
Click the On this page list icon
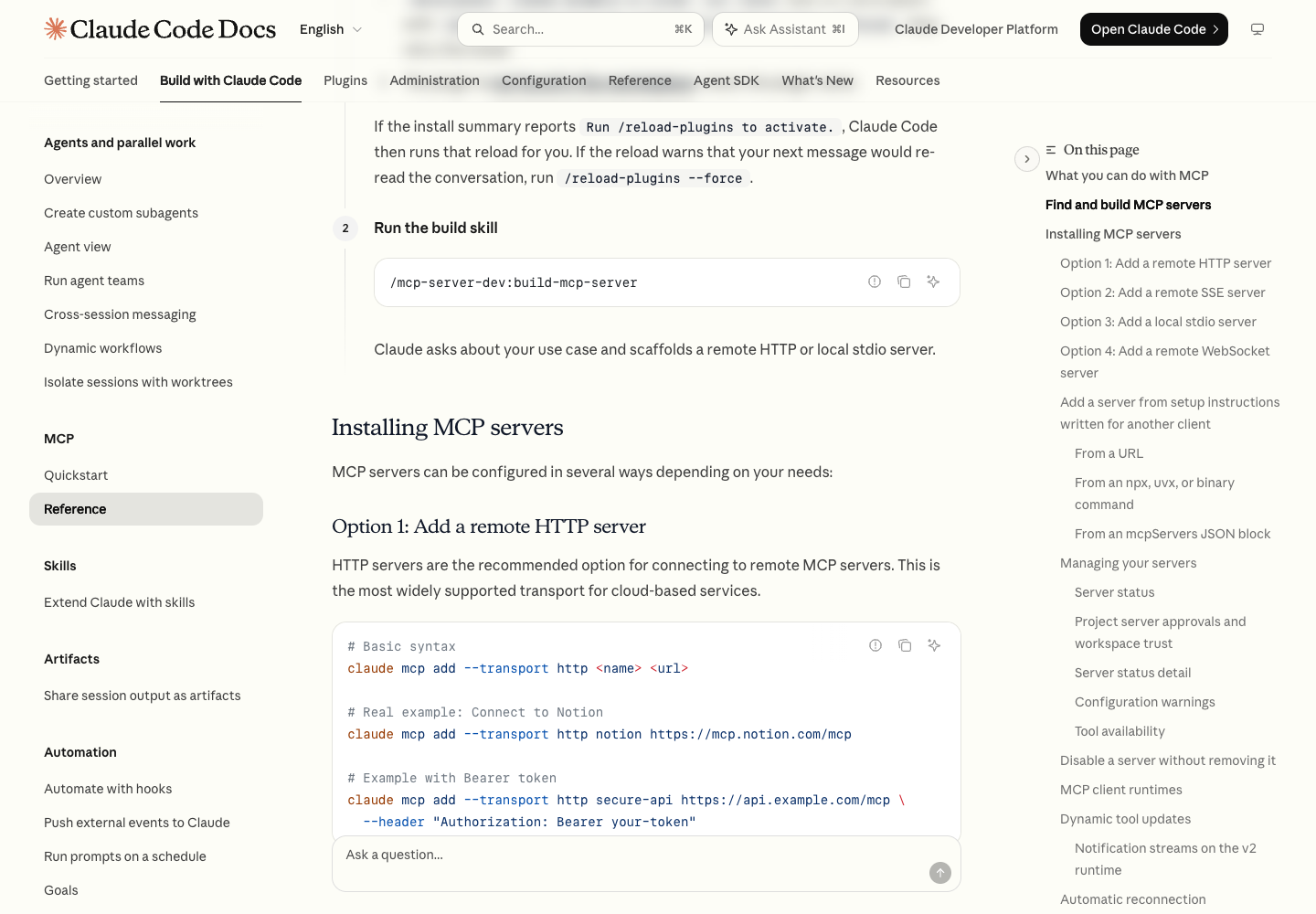pos(1051,150)
